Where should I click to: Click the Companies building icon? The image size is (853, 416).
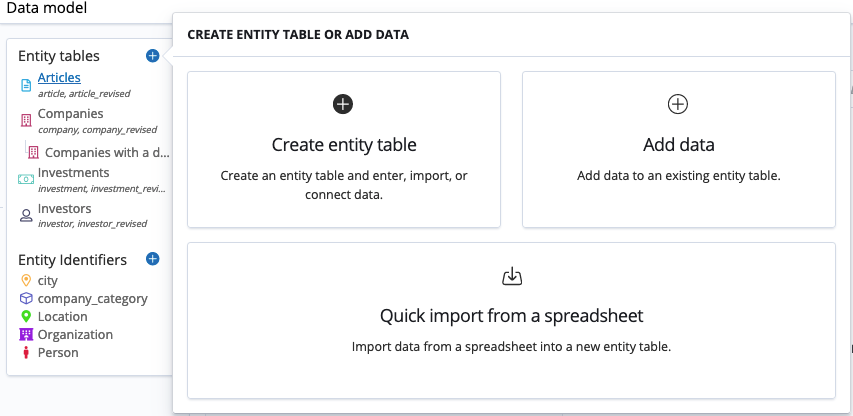click(x=26, y=120)
